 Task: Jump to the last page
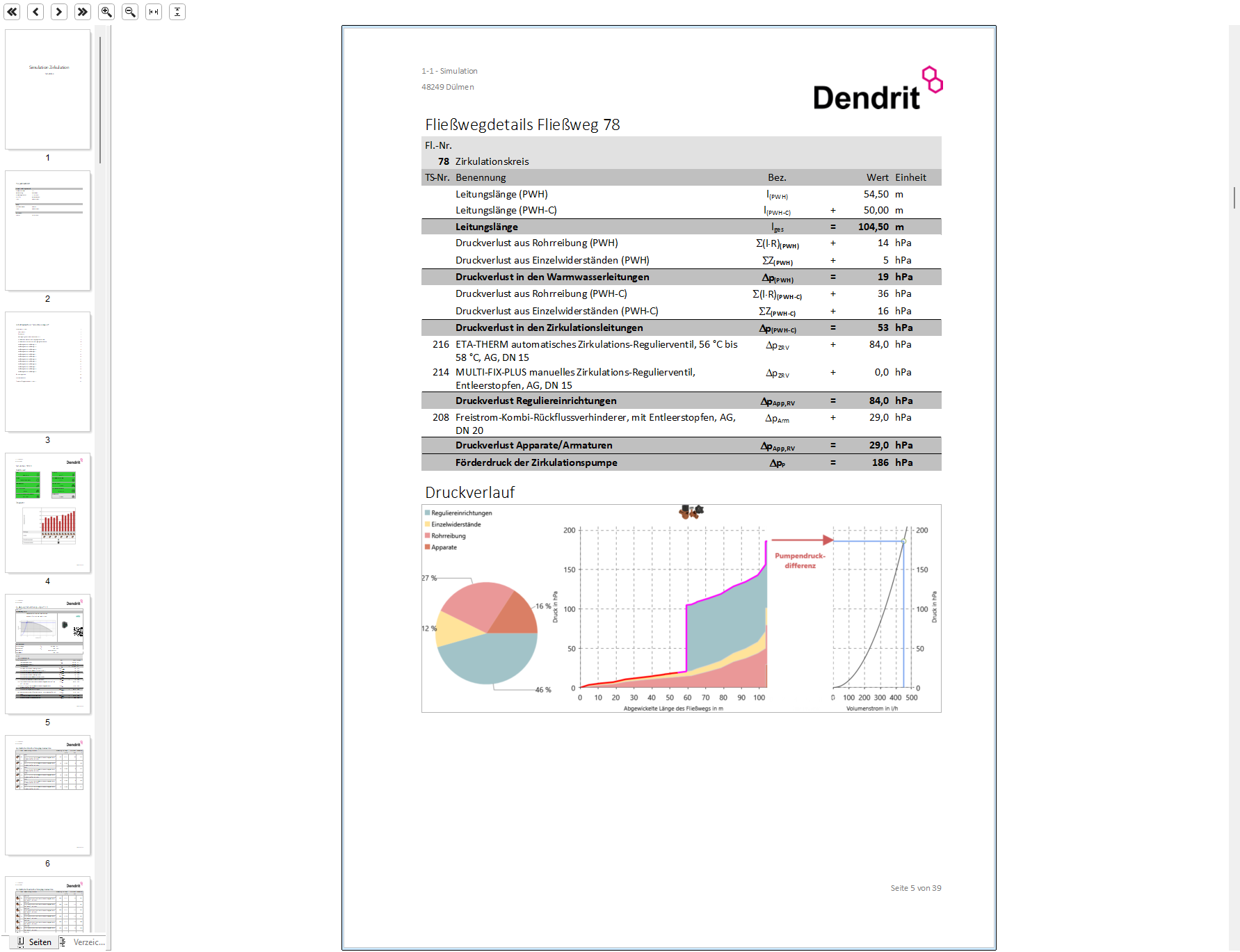pyautogui.click(x=83, y=12)
